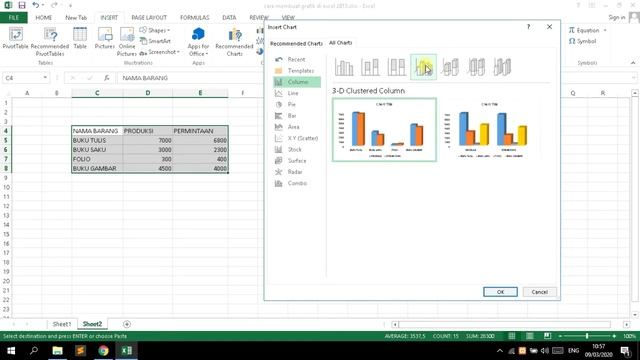Open Windows Start menu
This screenshot has width=640, height=360.
11,351
